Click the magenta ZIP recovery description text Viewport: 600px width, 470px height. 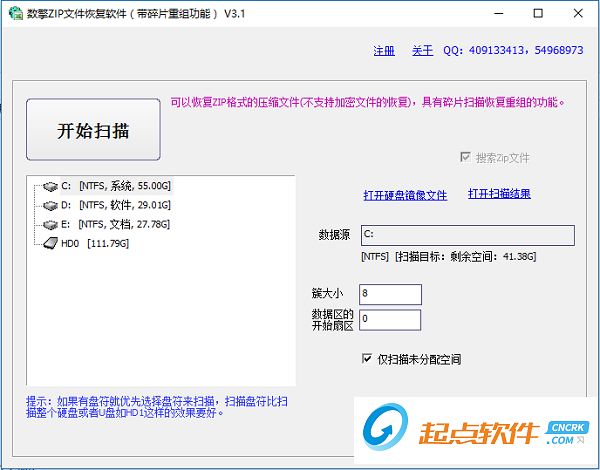(367, 102)
